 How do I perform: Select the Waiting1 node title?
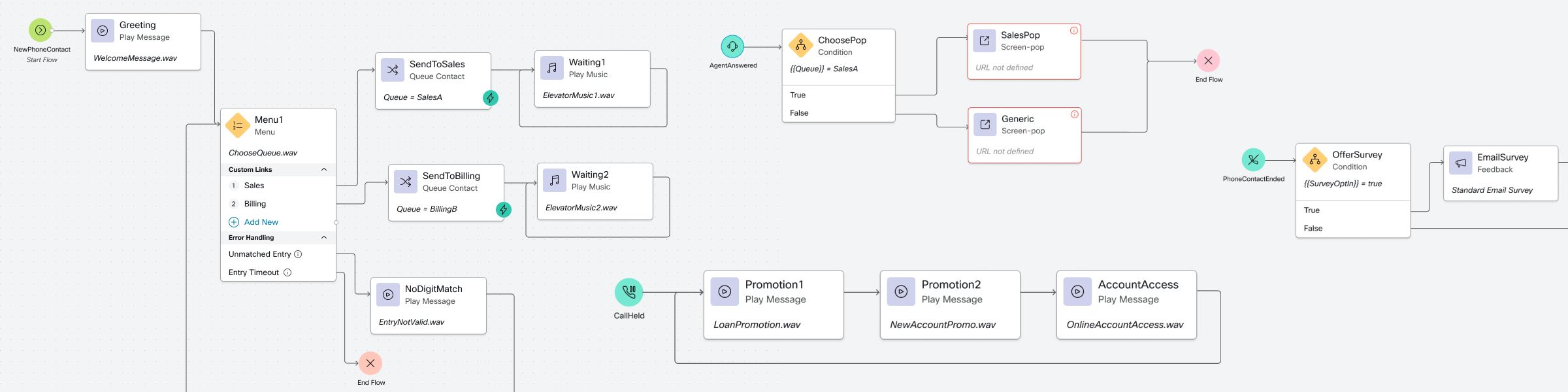coord(587,62)
